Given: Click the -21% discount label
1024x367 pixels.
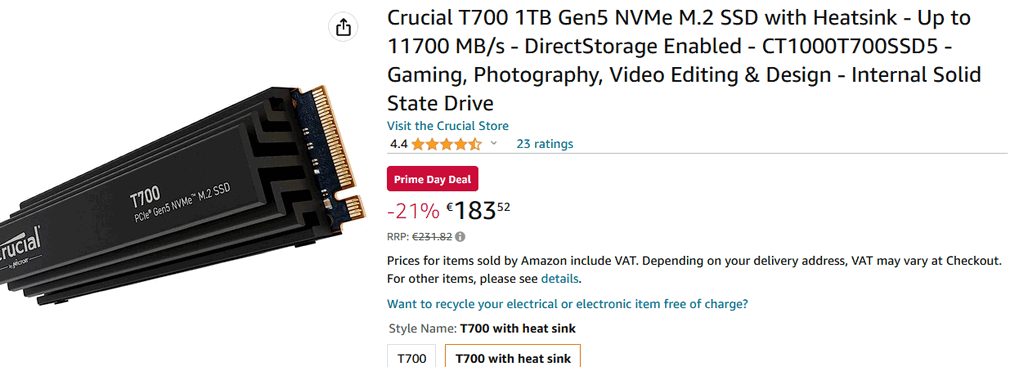Looking at the screenshot, I should pos(413,211).
